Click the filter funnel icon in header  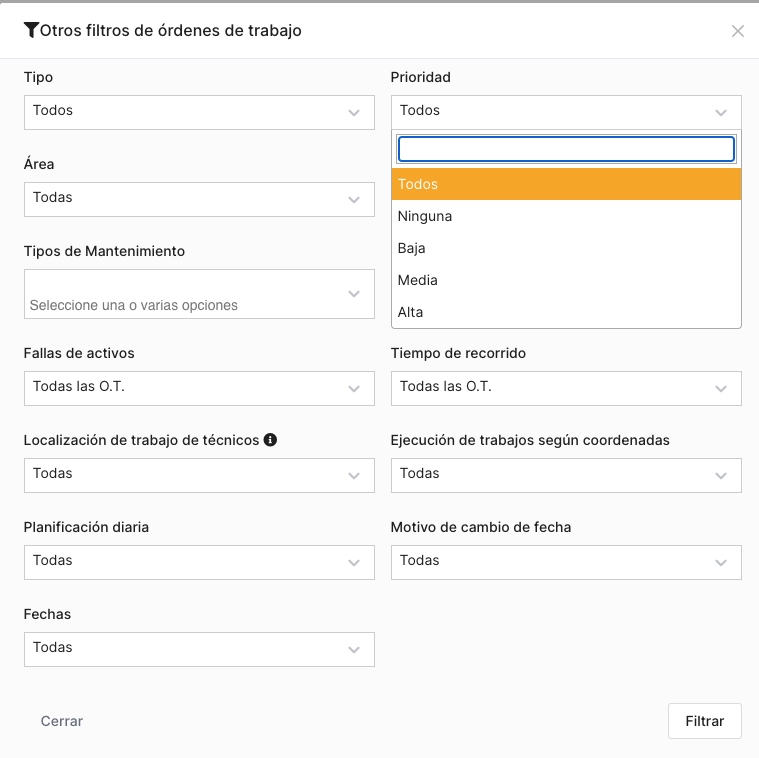31,30
